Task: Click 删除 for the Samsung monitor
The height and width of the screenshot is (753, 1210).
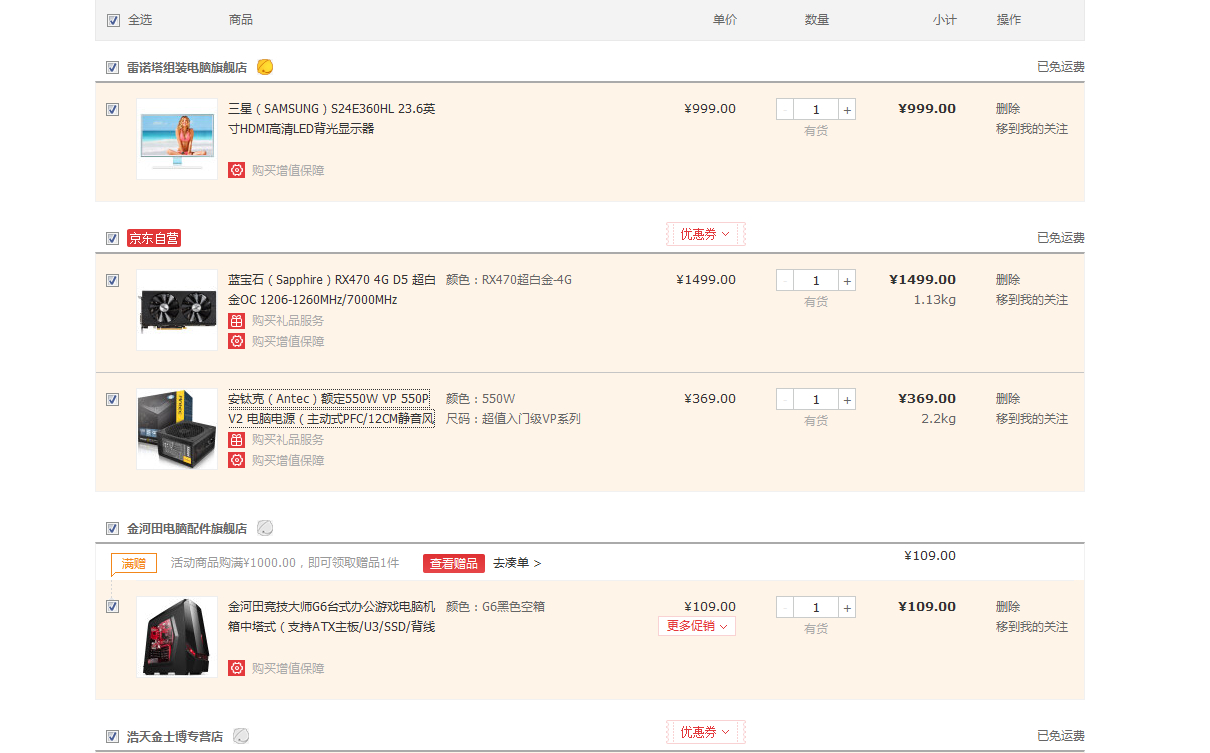Action: [1008, 109]
